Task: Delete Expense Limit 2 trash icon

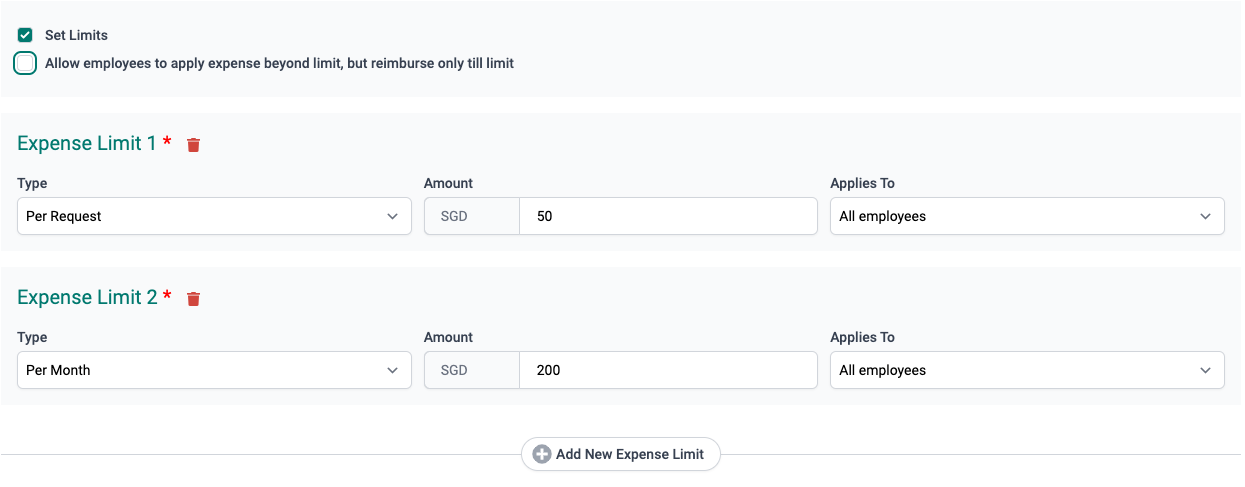Action: (x=194, y=299)
